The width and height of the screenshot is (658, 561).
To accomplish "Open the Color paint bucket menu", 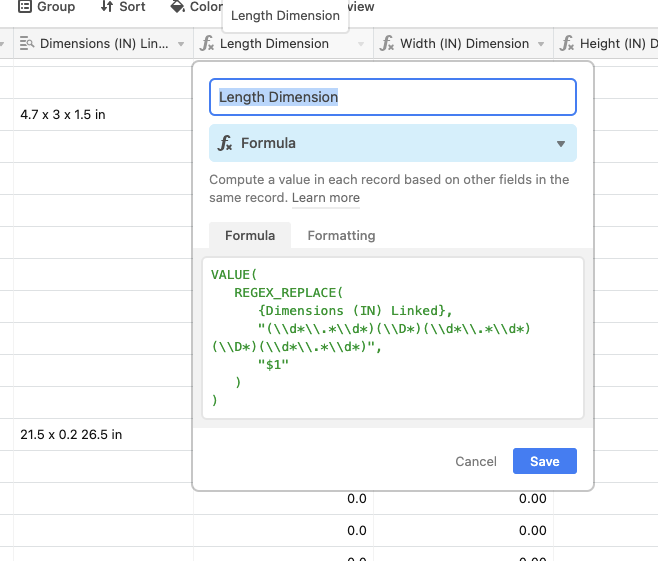I will 178,6.
